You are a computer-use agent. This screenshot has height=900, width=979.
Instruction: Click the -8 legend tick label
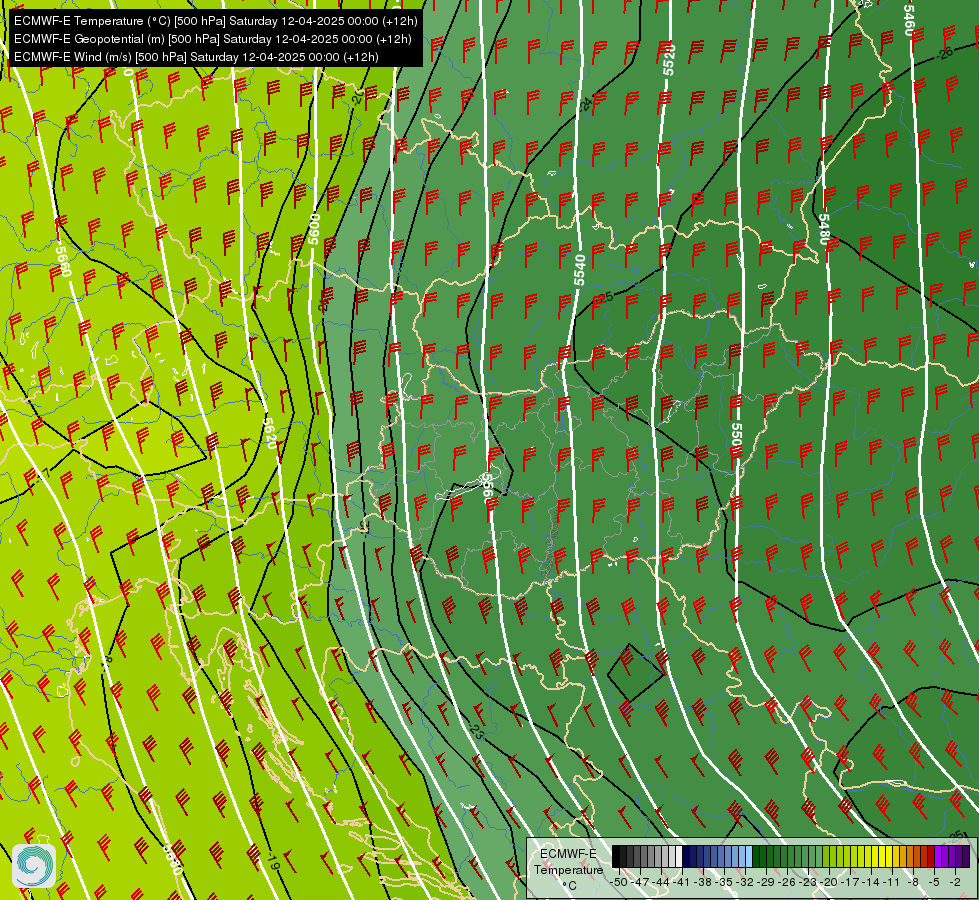[x=913, y=882]
